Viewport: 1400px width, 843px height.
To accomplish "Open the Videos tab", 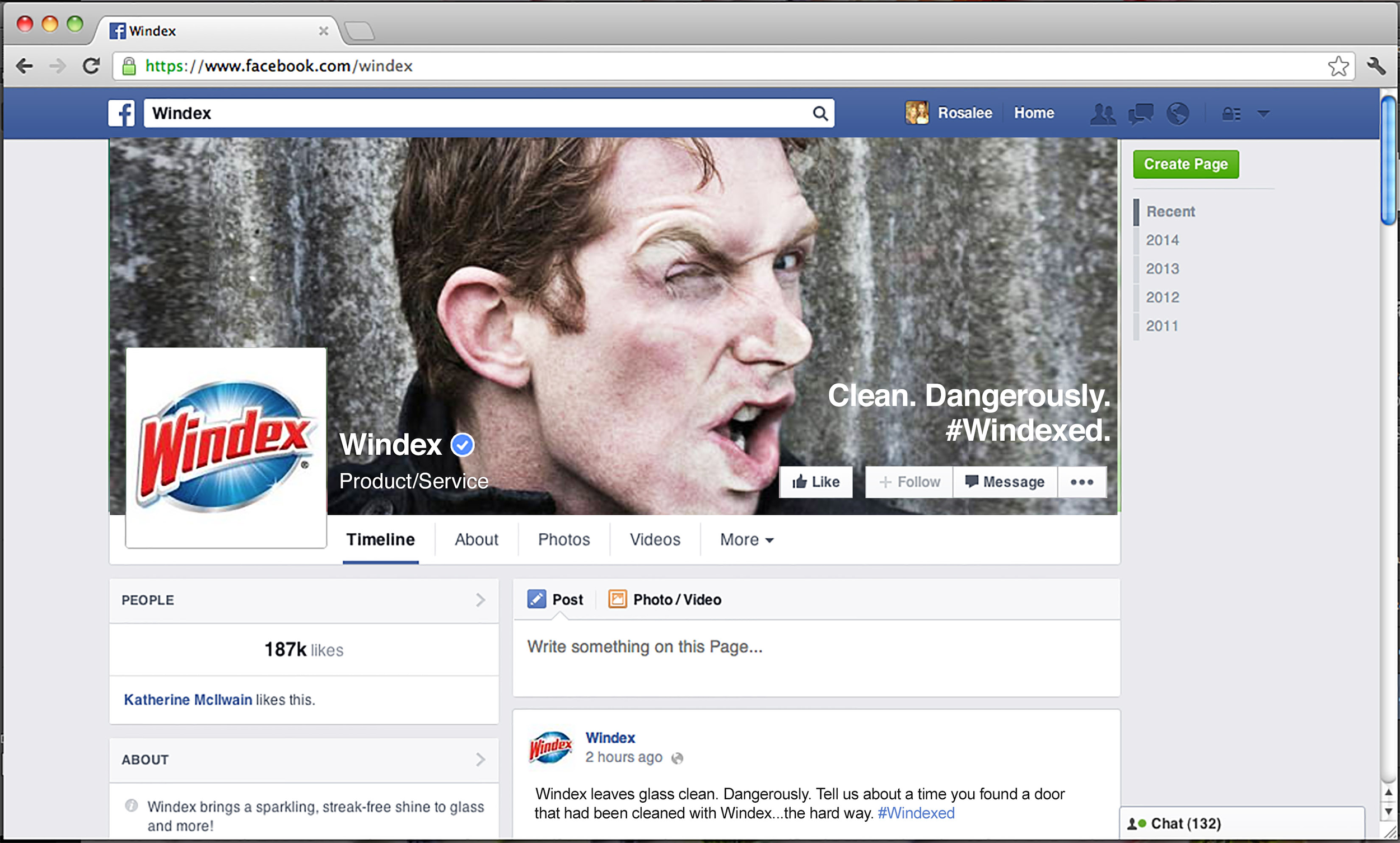I will pyautogui.click(x=655, y=539).
